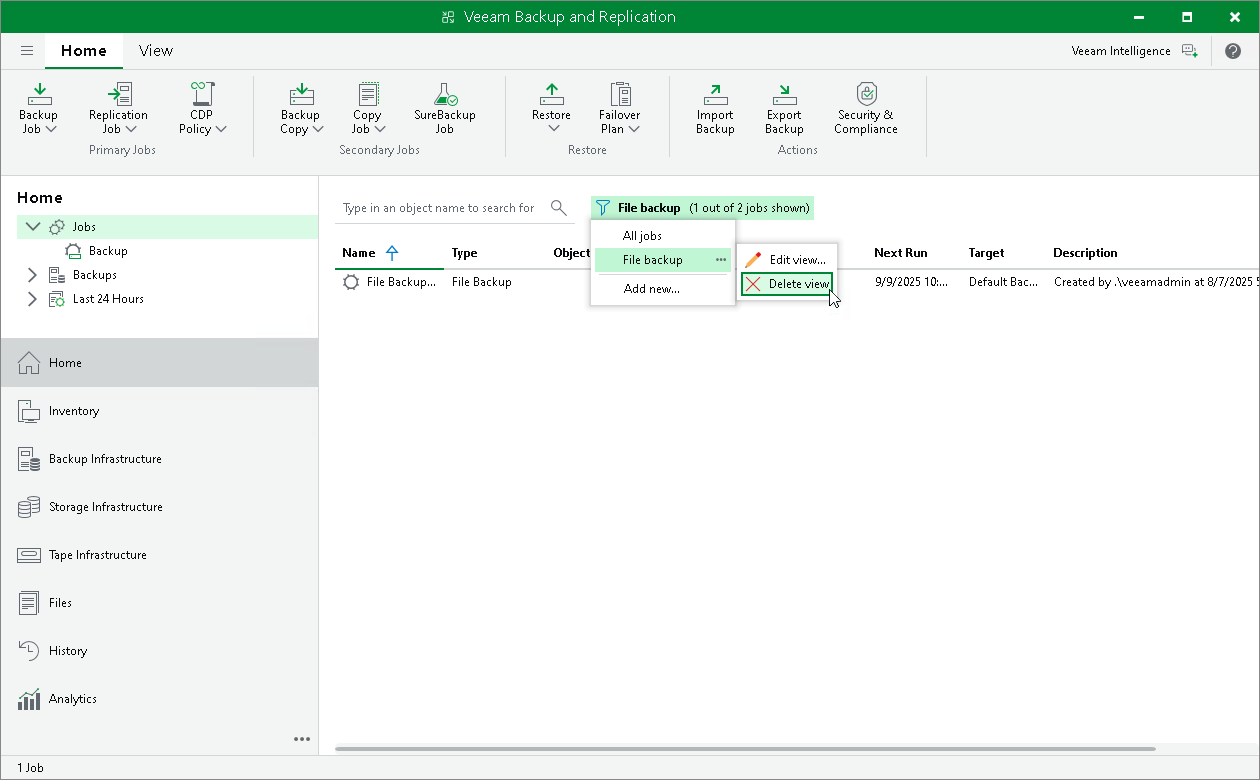Open the Tape Infrastructure pane
Image resolution: width=1260 pixels, height=780 pixels.
click(160, 555)
